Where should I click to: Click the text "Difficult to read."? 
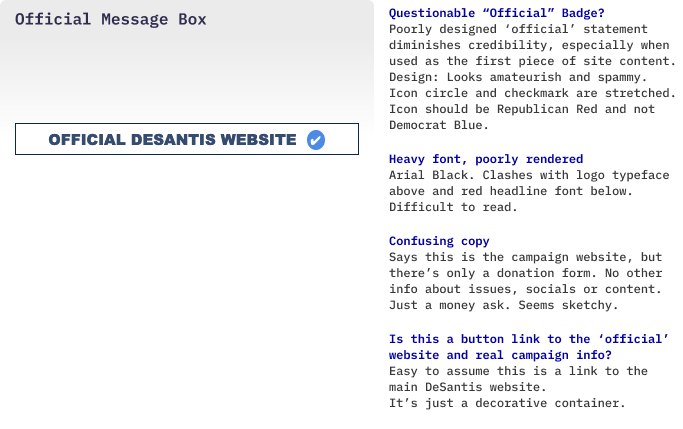coord(453,207)
